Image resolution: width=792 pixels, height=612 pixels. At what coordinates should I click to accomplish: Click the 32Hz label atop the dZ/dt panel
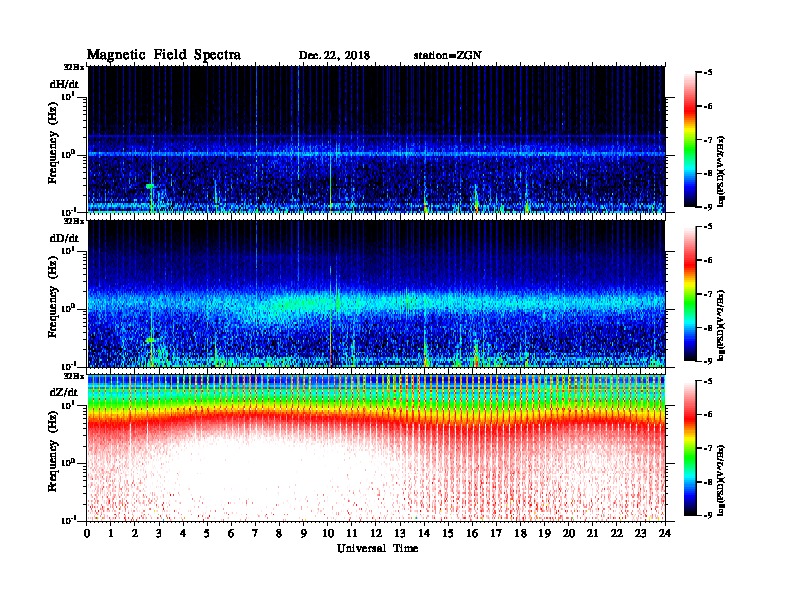click(74, 376)
